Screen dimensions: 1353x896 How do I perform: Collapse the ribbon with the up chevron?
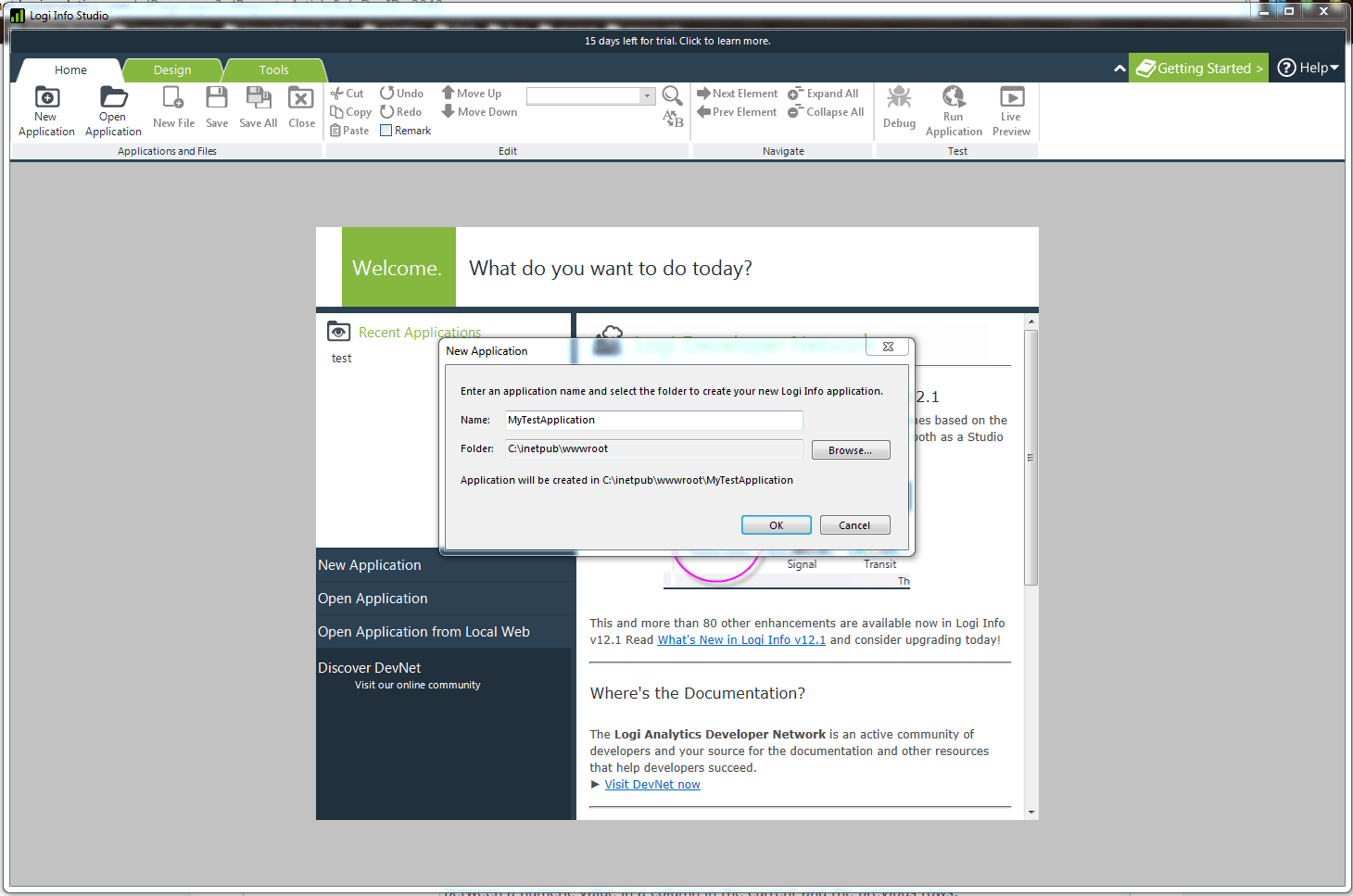1119,69
